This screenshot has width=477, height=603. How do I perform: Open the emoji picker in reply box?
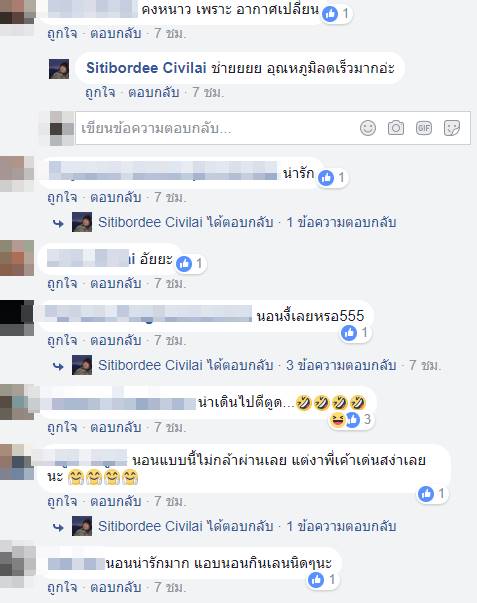[x=367, y=128]
